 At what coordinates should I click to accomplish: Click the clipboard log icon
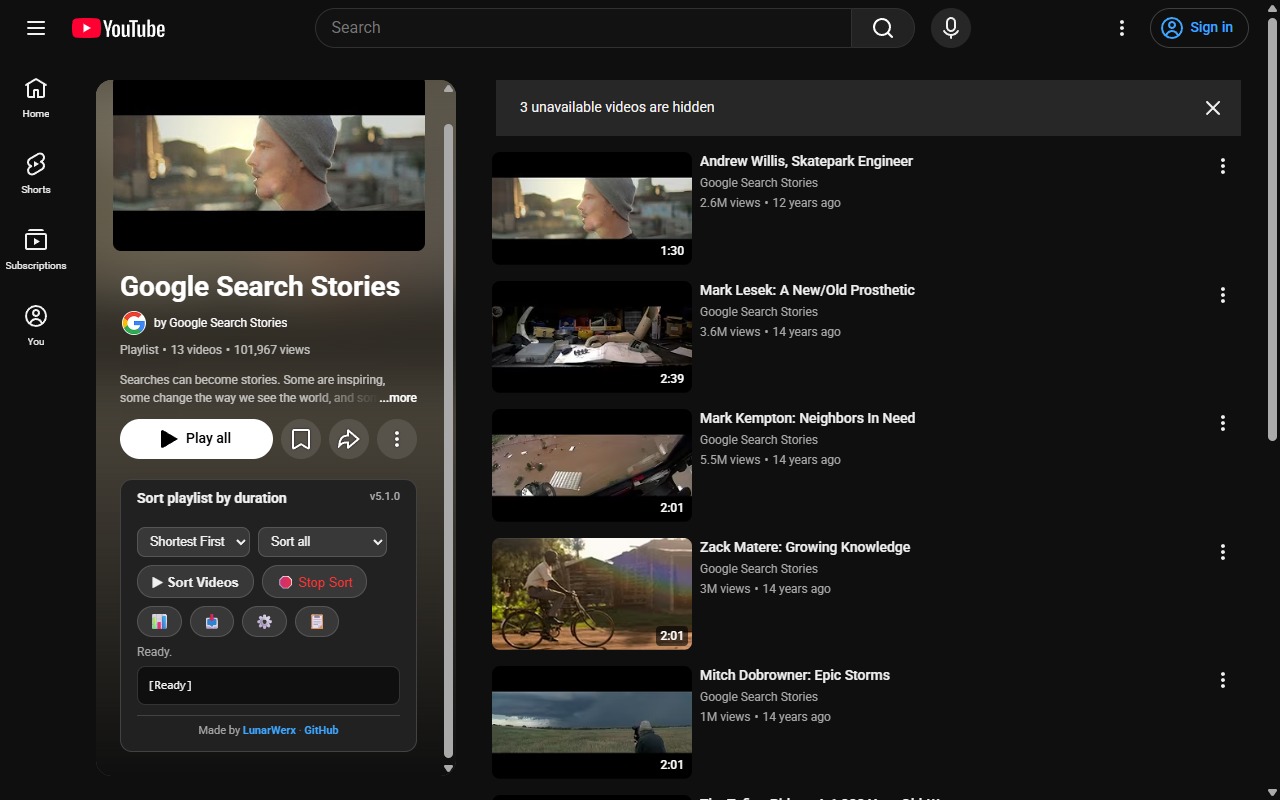pyautogui.click(x=317, y=622)
